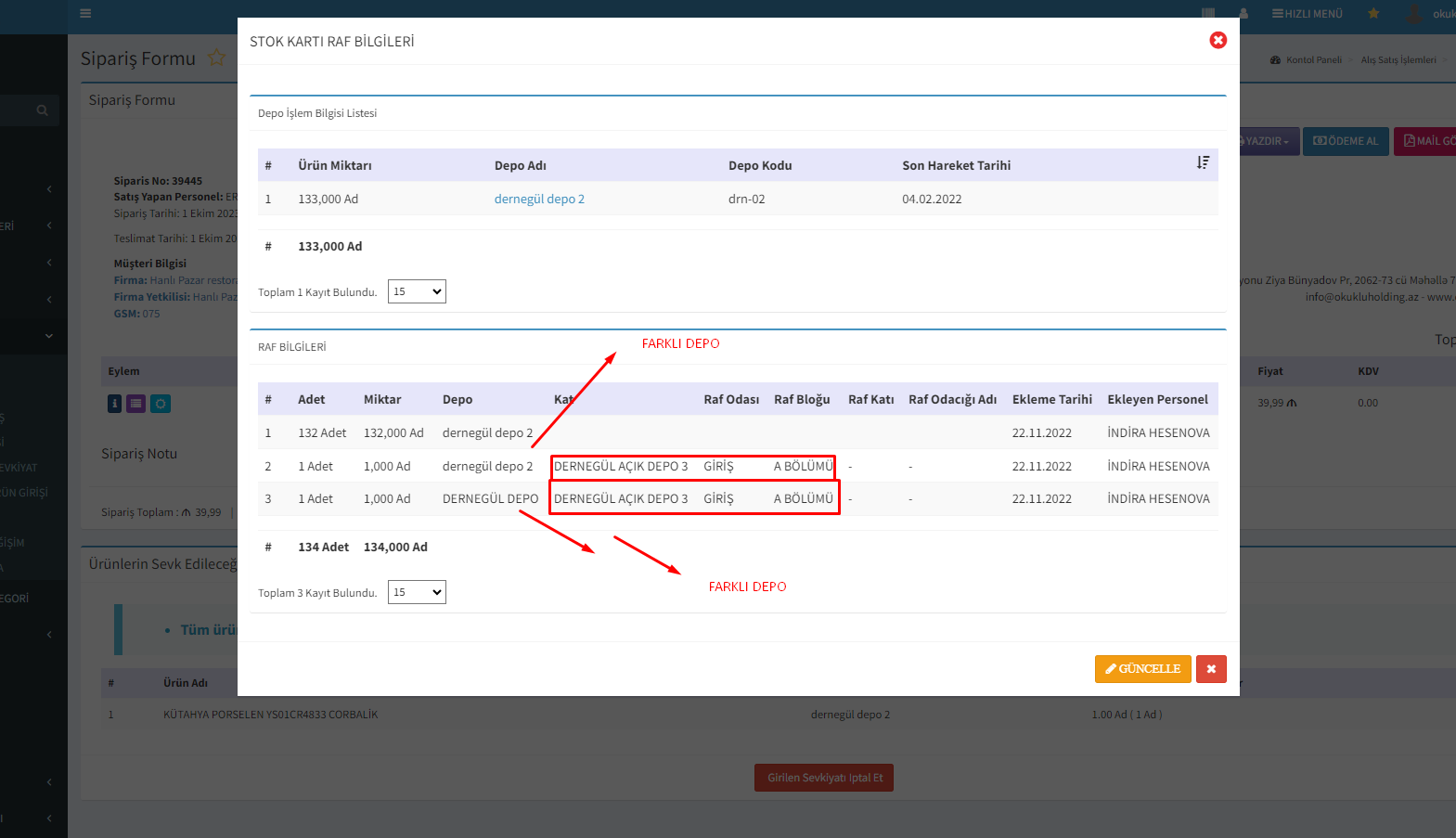Click the user icon in top bar
This screenshot has height=838, width=1456.
[1243, 14]
